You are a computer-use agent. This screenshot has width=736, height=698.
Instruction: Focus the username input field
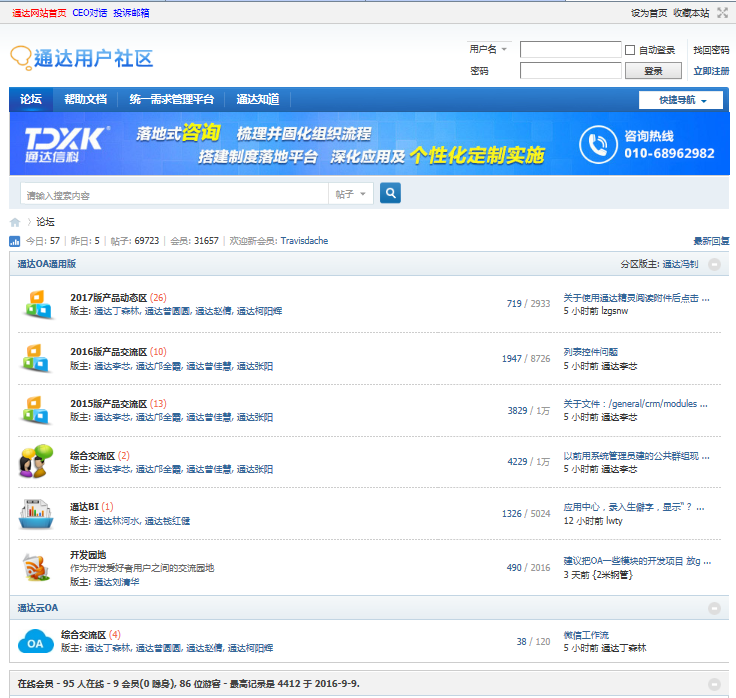click(570, 49)
